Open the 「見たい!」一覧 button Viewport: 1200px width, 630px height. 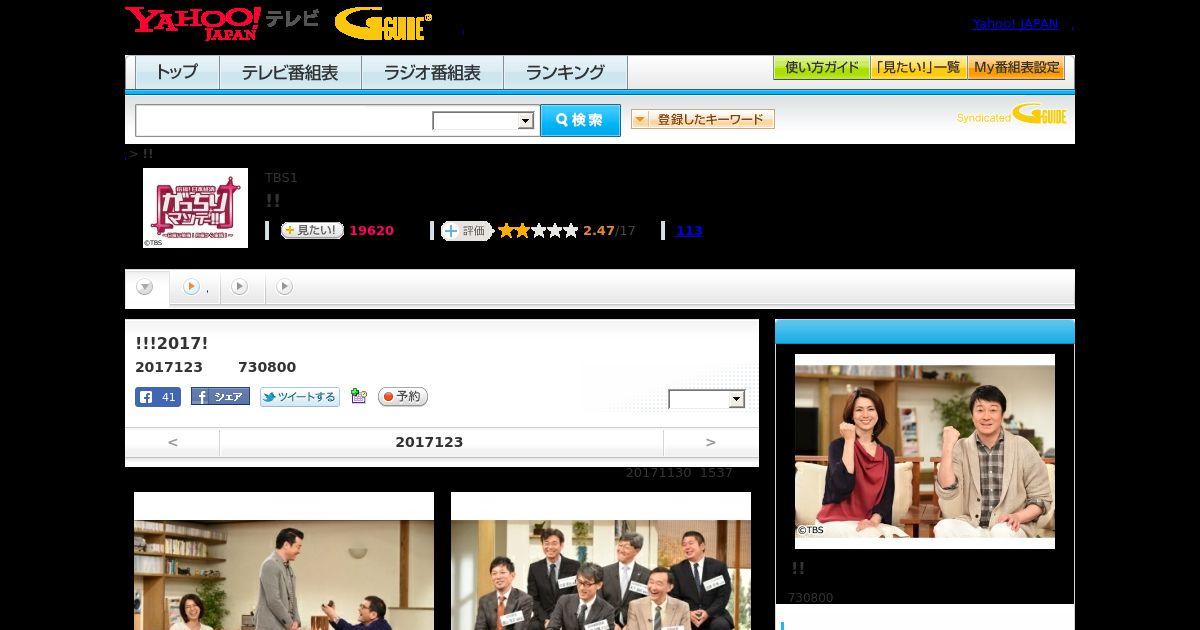click(x=918, y=68)
